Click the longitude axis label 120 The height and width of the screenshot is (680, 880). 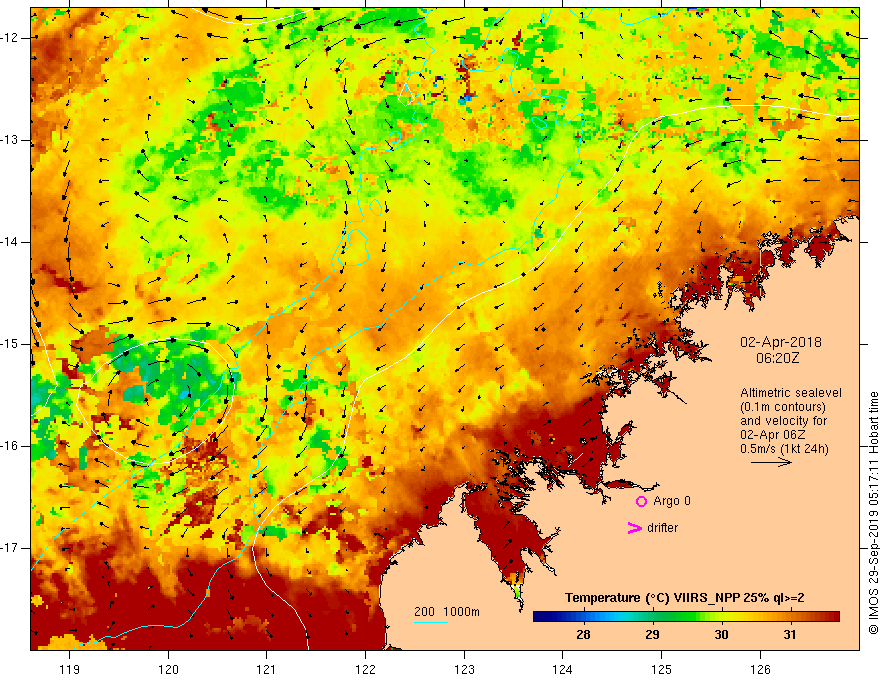coord(168,669)
